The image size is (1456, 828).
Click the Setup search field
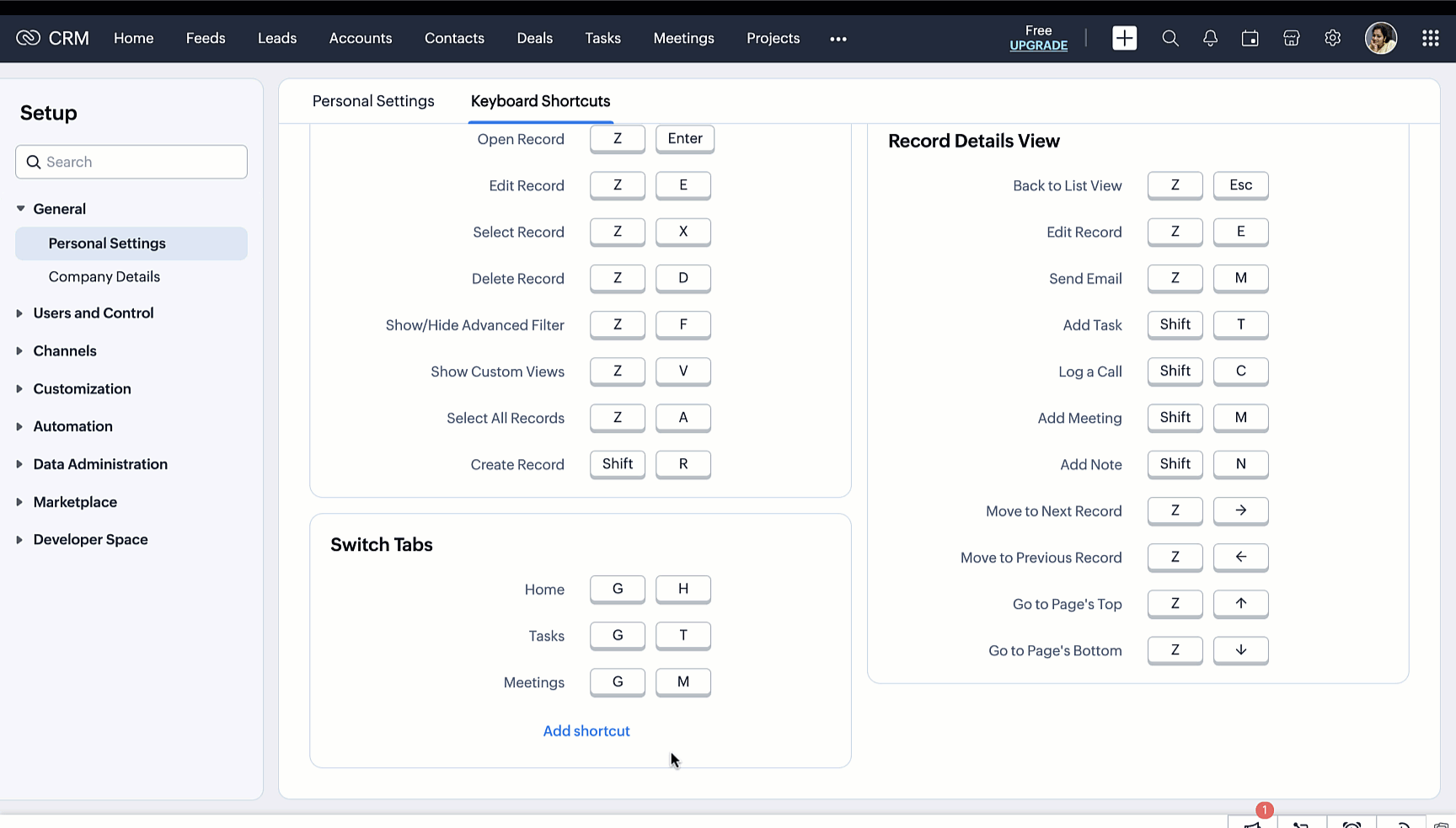point(131,162)
